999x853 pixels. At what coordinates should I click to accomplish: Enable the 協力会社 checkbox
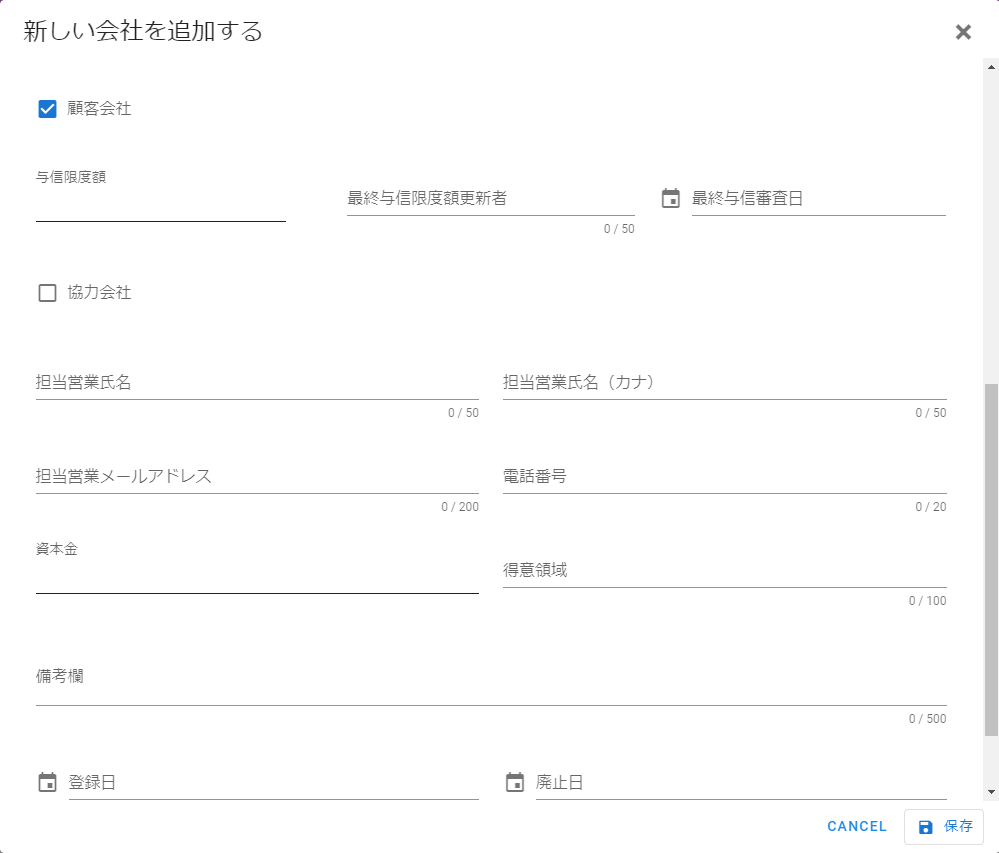coord(46,292)
